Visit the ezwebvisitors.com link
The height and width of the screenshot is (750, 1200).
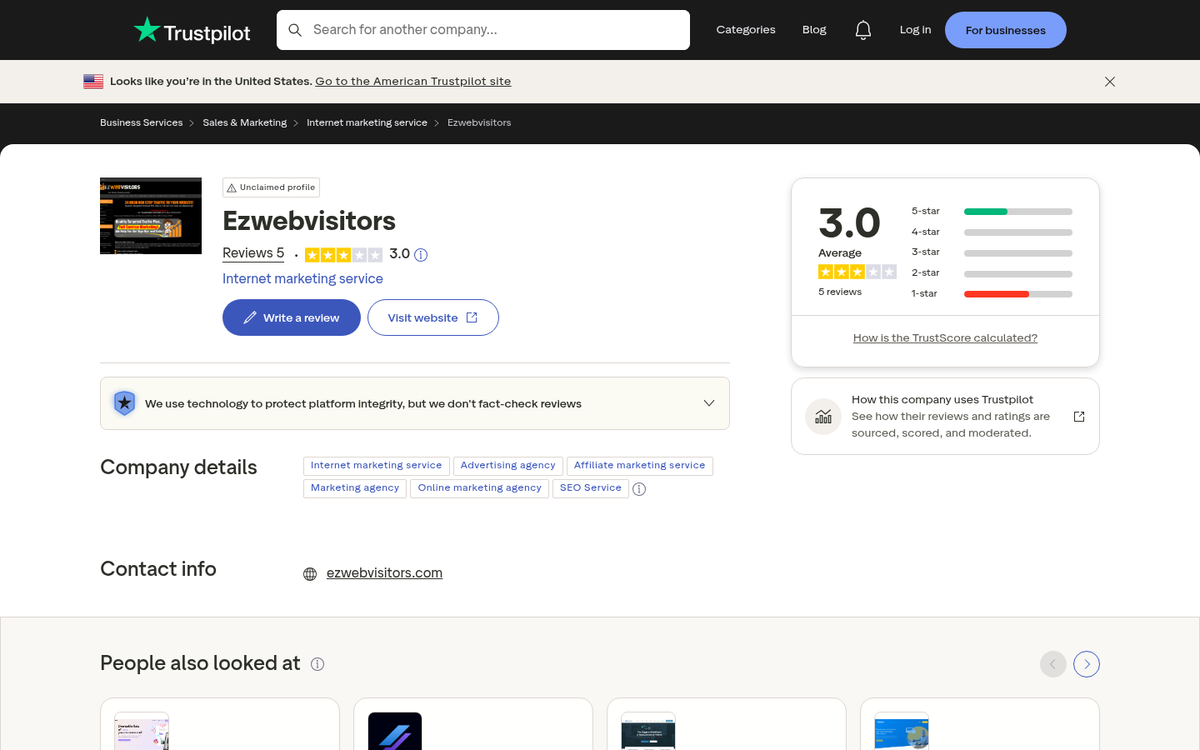pos(384,572)
